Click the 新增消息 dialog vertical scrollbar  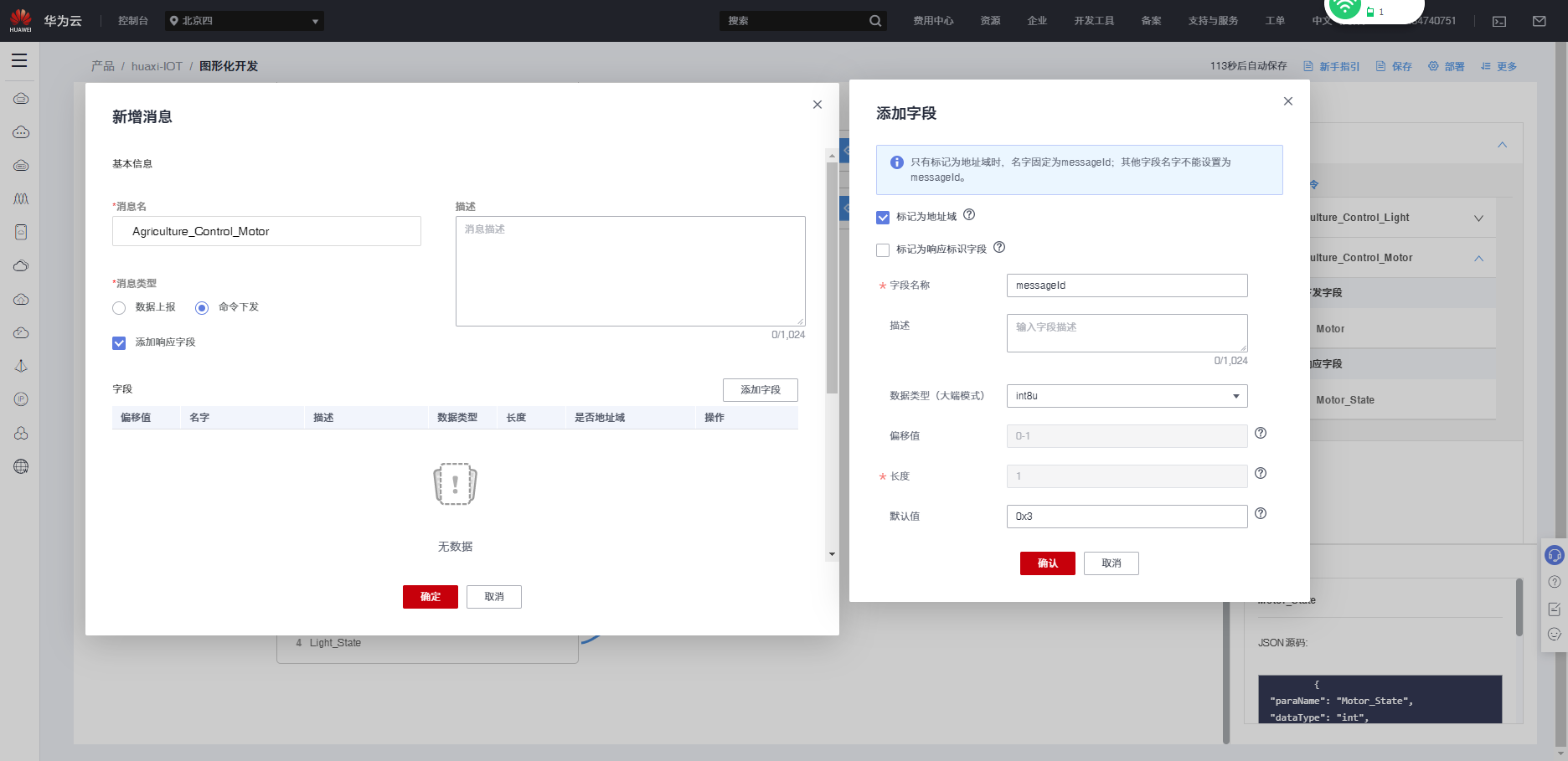tap(832, 276)
